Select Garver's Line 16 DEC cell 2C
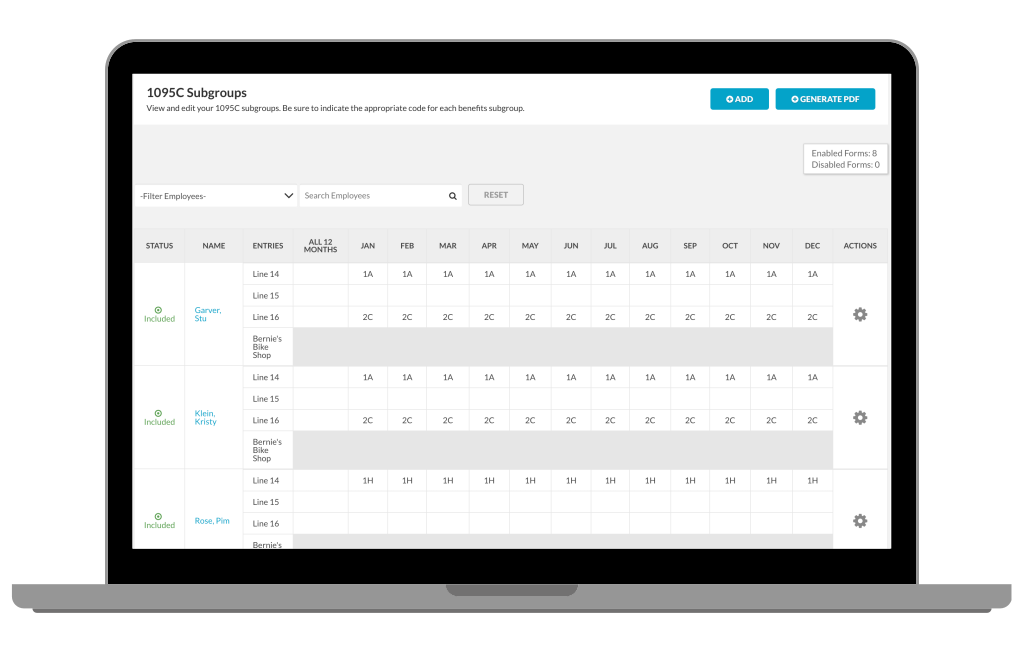The height and width of the screenshot is (652, 1024). pyautogui.click(x=812, y=318)
